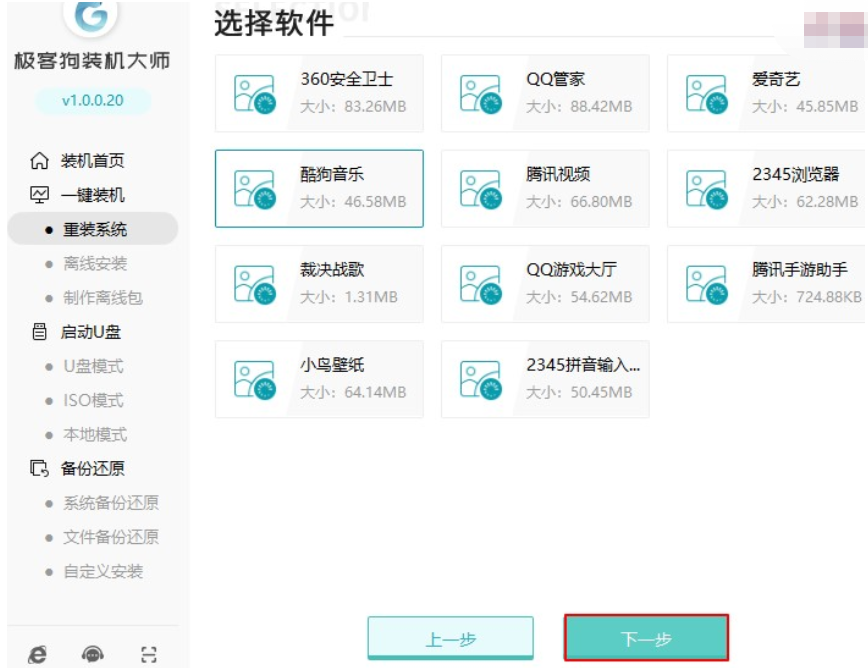This screenshot has width=868, height=668.
Task: Click the 腾讯视频 software icon
Action: pos(480,189)
